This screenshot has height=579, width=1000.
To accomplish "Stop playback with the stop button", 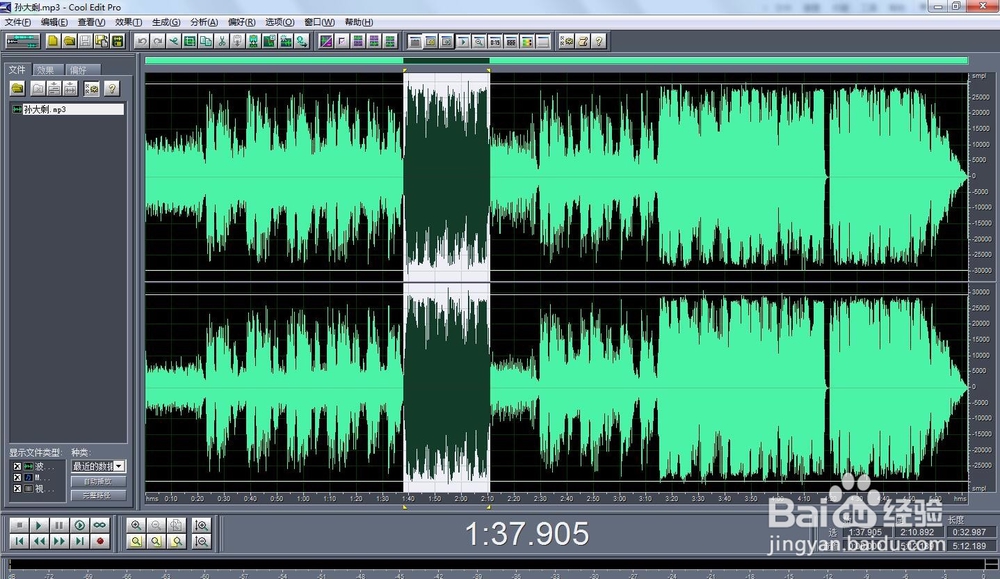I will click(19, 525).
